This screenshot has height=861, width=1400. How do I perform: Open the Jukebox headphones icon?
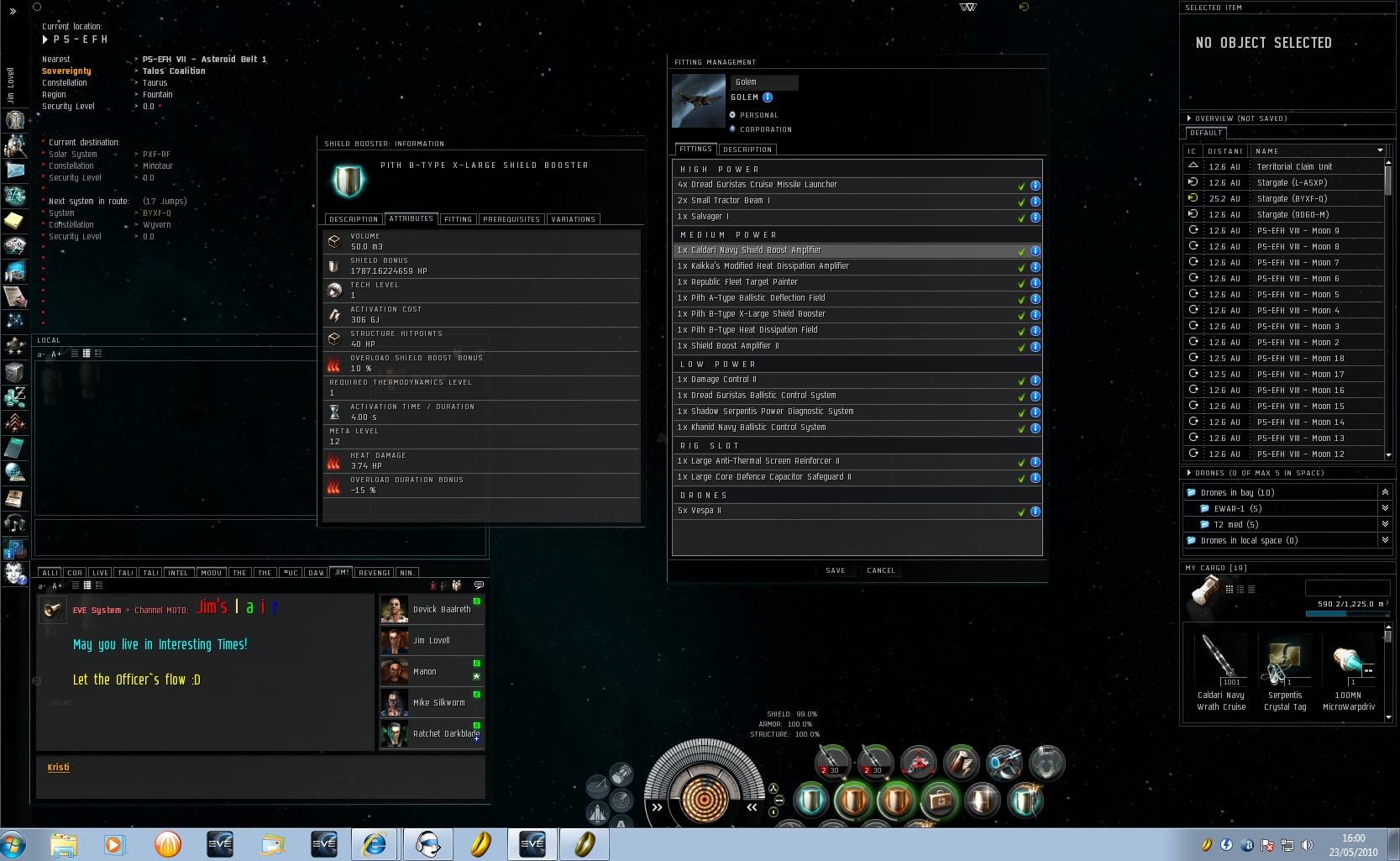15,523
